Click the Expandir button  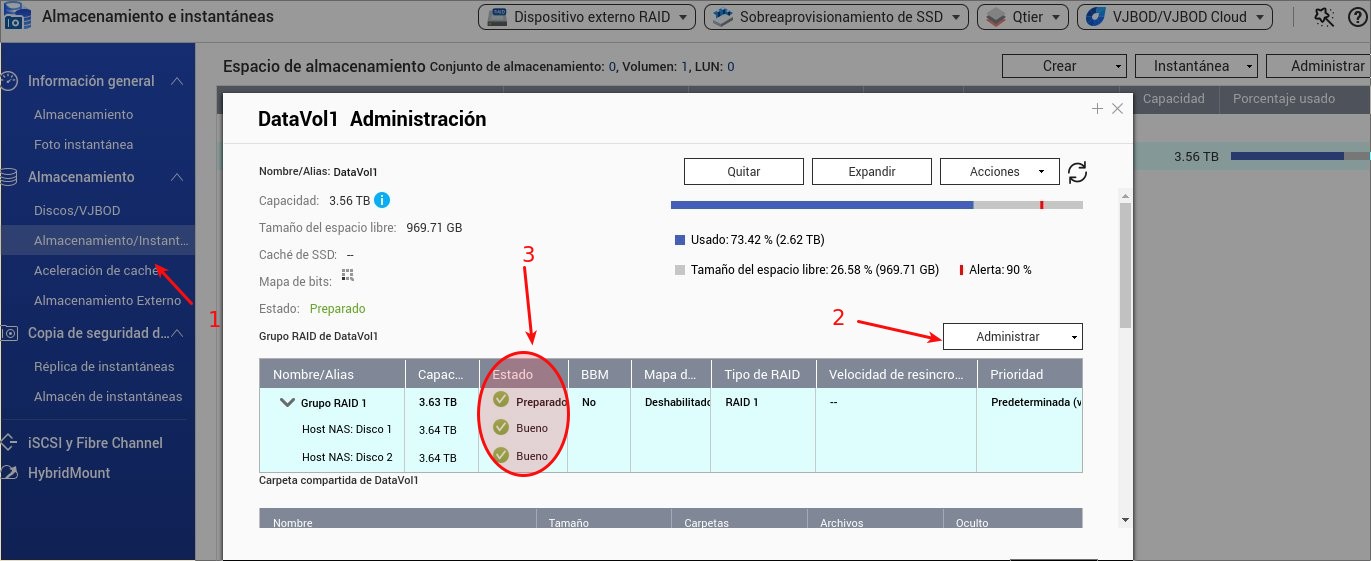871,172
